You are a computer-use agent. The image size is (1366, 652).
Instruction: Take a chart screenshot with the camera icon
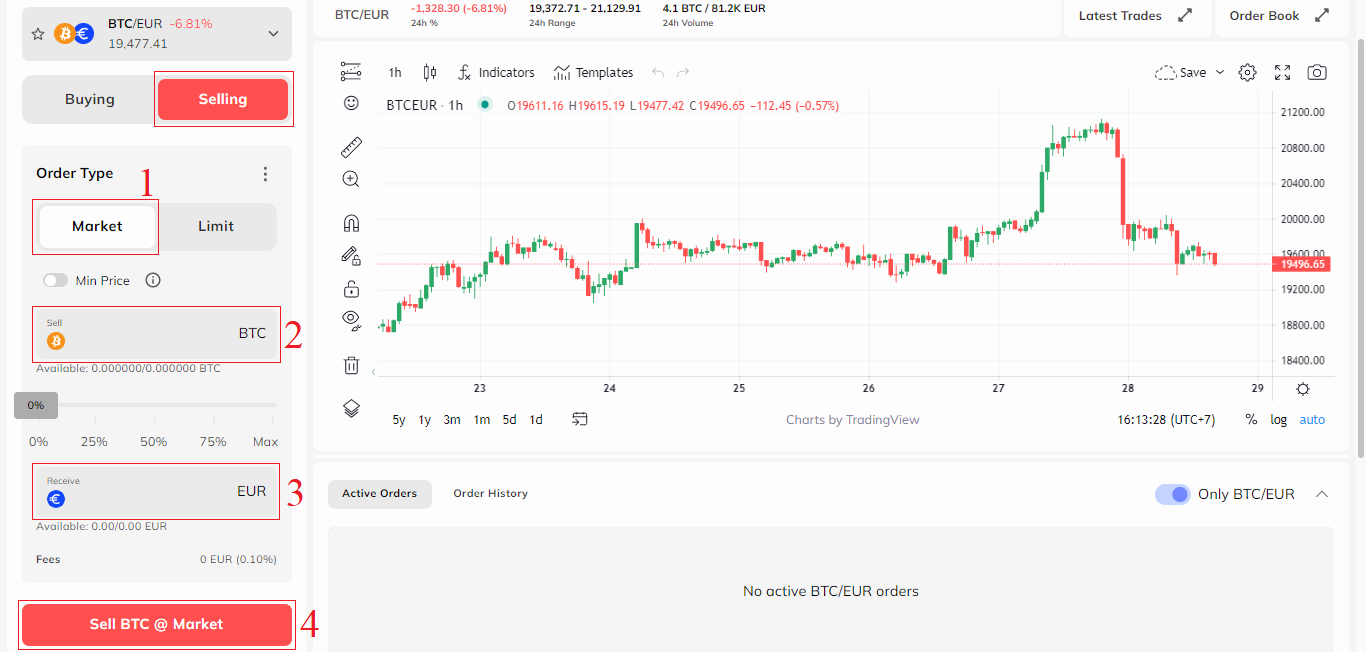[x=1317, y=71]
